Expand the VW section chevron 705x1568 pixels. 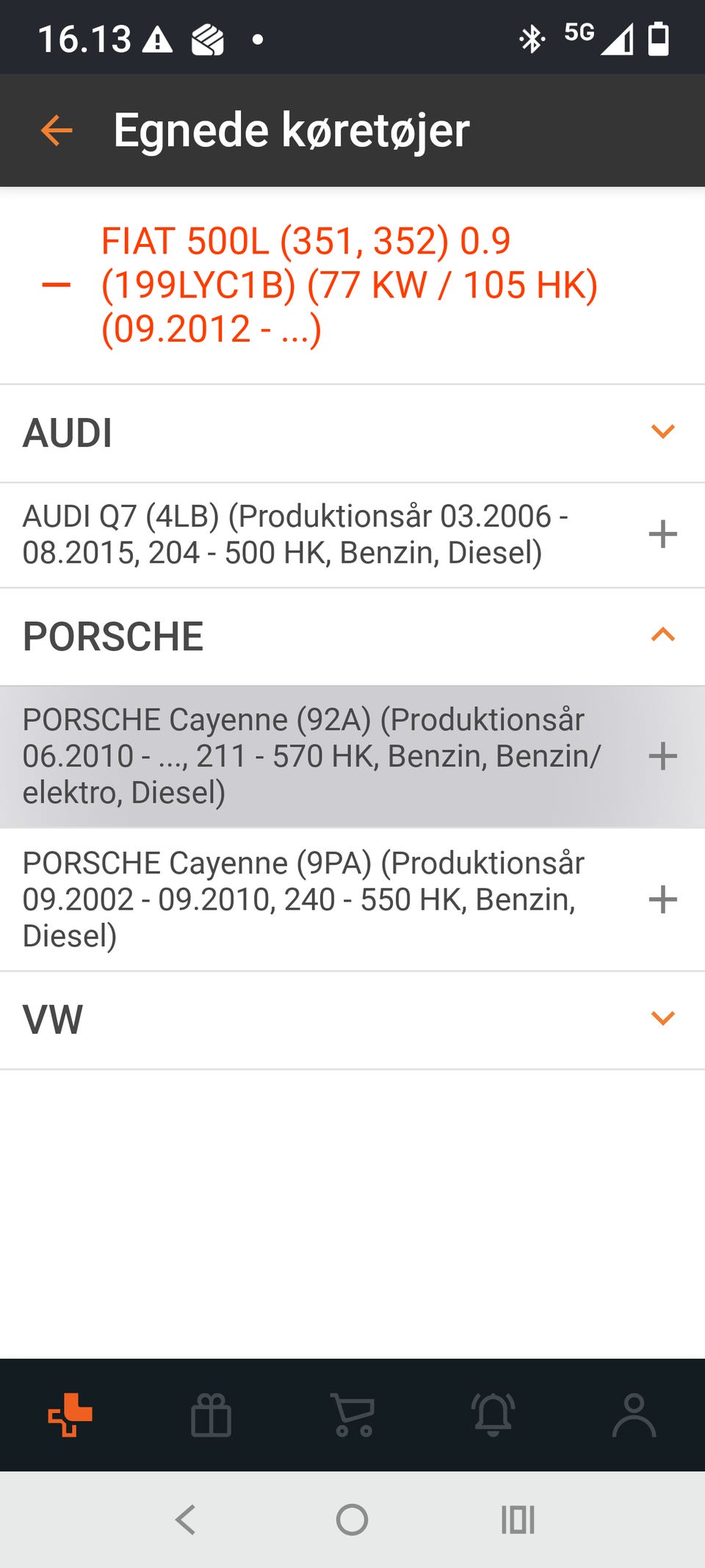tap(662, 1018)
